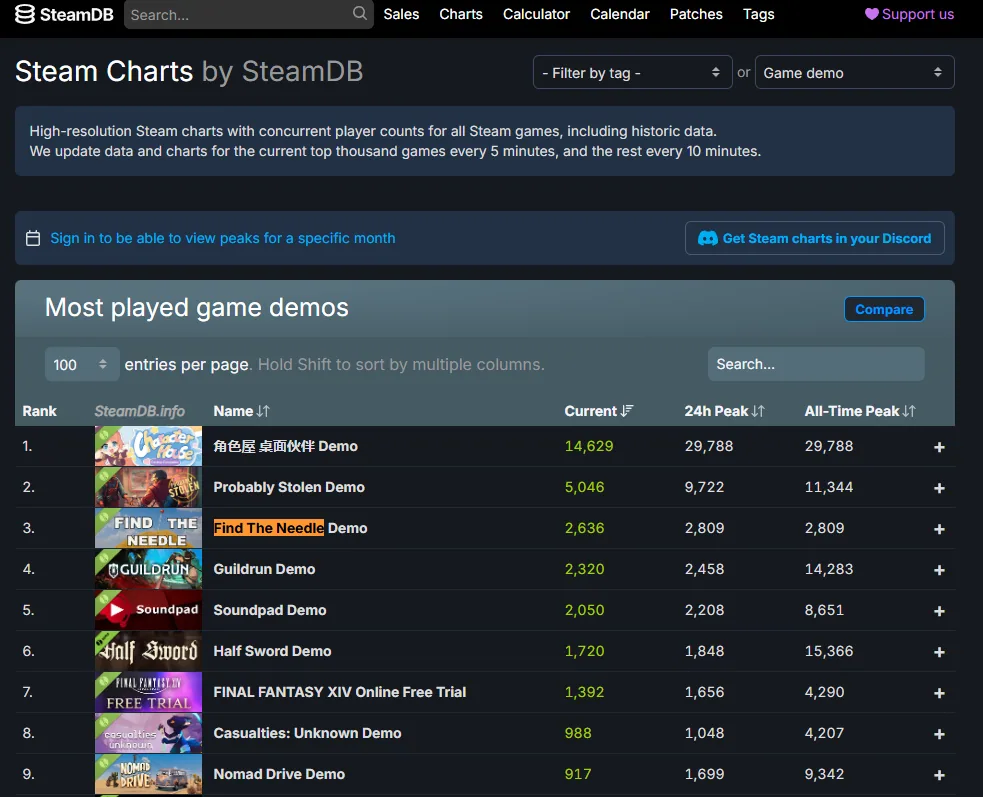This screenshot has height=797, width=983.
Task: Expand the plus icon for Guildrun Demo
Action: pos(939,570)
